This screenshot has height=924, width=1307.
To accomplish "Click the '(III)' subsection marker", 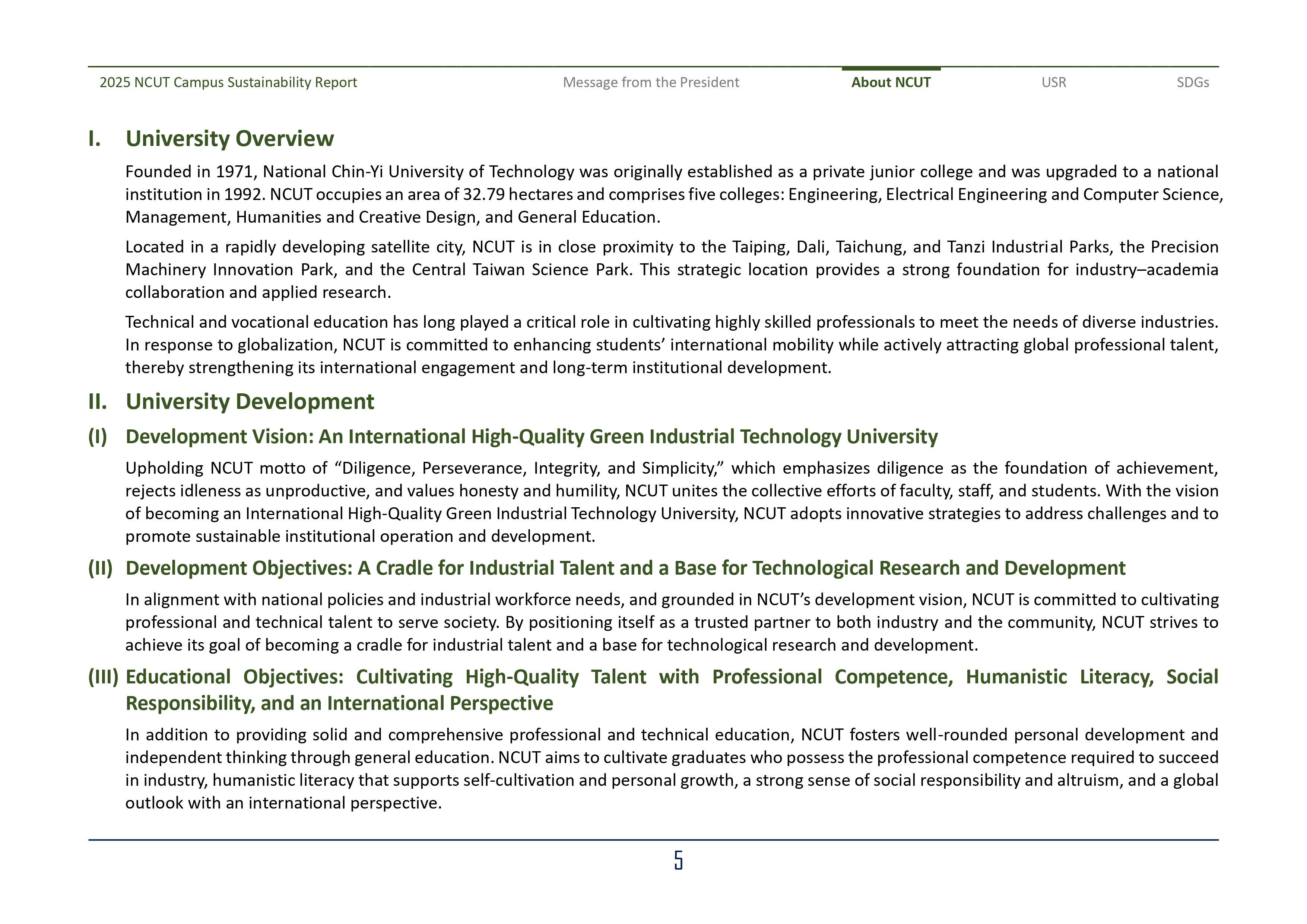I will click(x=103, y=677).
